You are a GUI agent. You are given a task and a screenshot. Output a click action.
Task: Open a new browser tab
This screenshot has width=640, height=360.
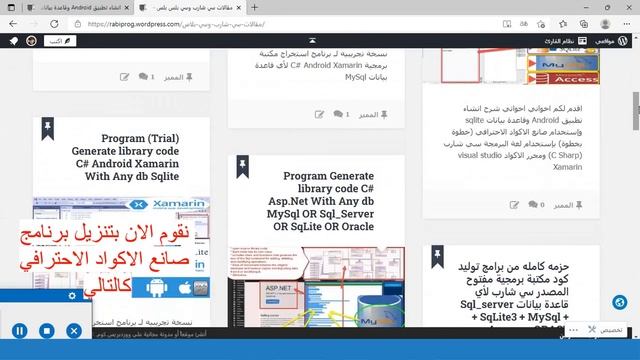click(255, 7)
